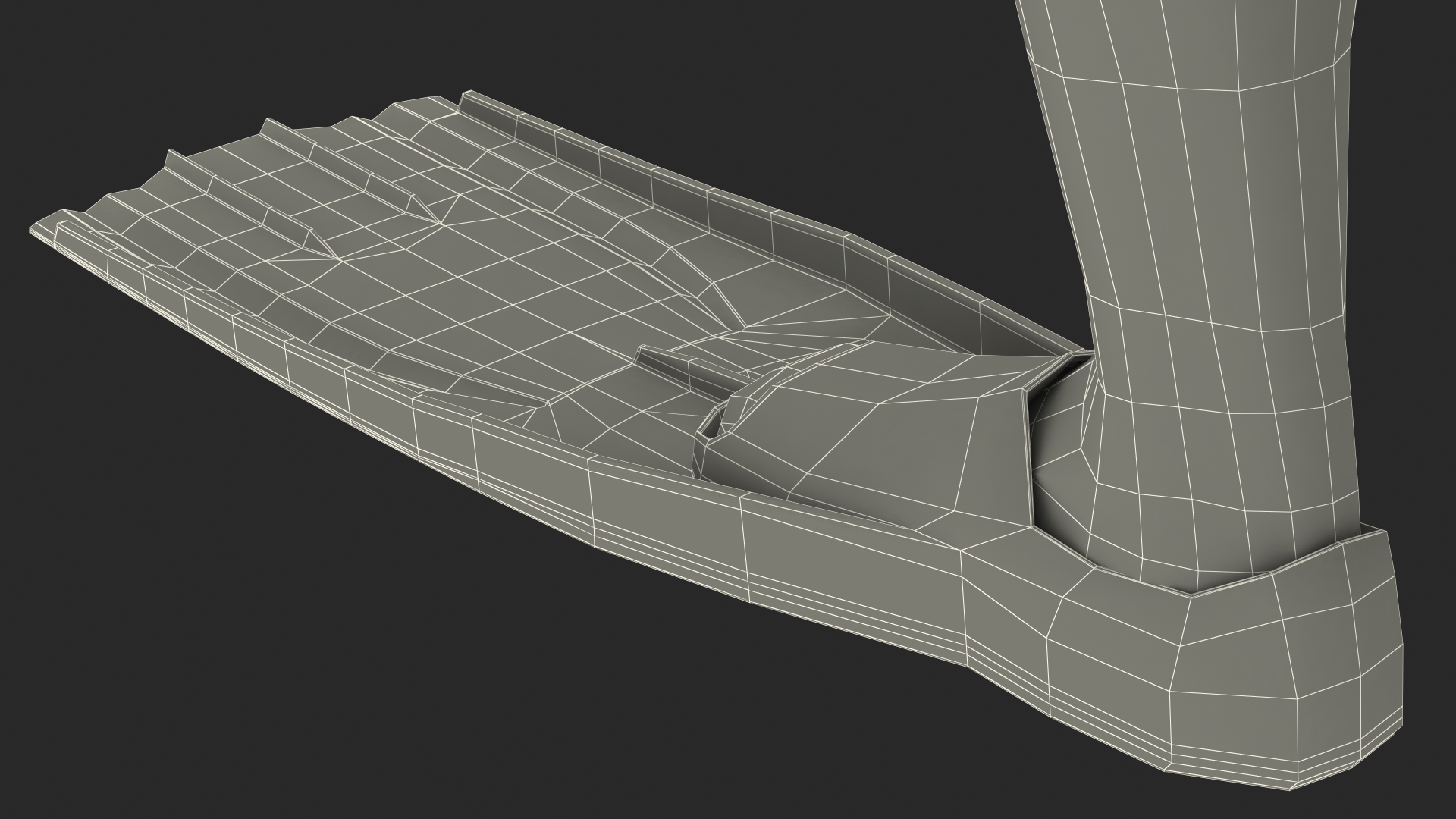
Task: Select the toe opening of the foot pocket
Action: point(713,426)
